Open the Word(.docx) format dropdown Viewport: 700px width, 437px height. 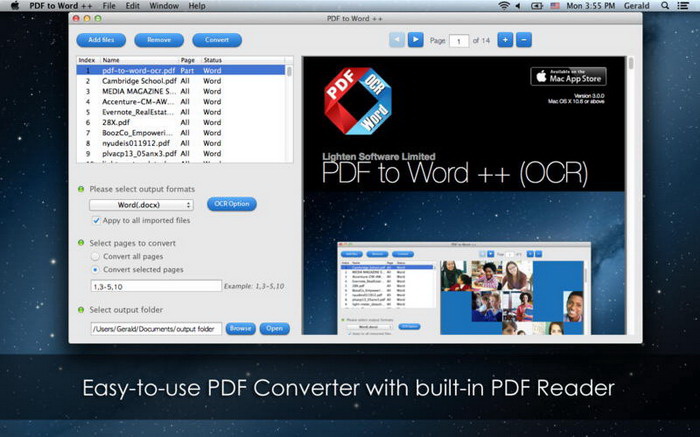click(x=142, y=205)
